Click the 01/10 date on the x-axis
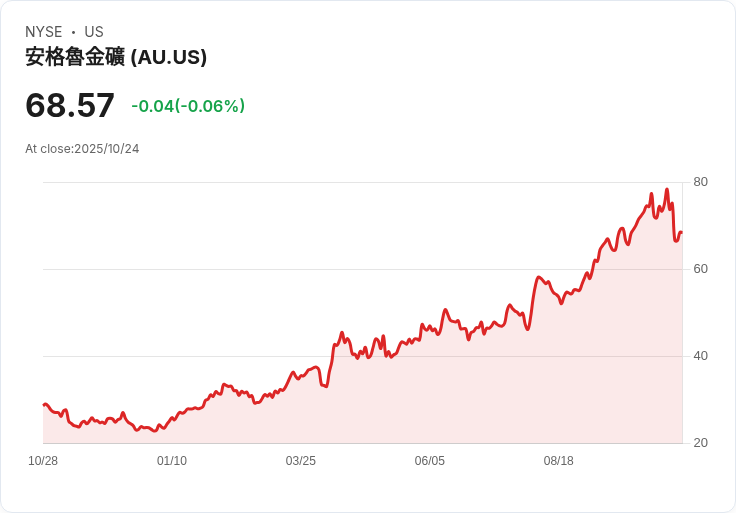This screenshot has height=513, width=736. pyautogui.click(x=172, y=461)
